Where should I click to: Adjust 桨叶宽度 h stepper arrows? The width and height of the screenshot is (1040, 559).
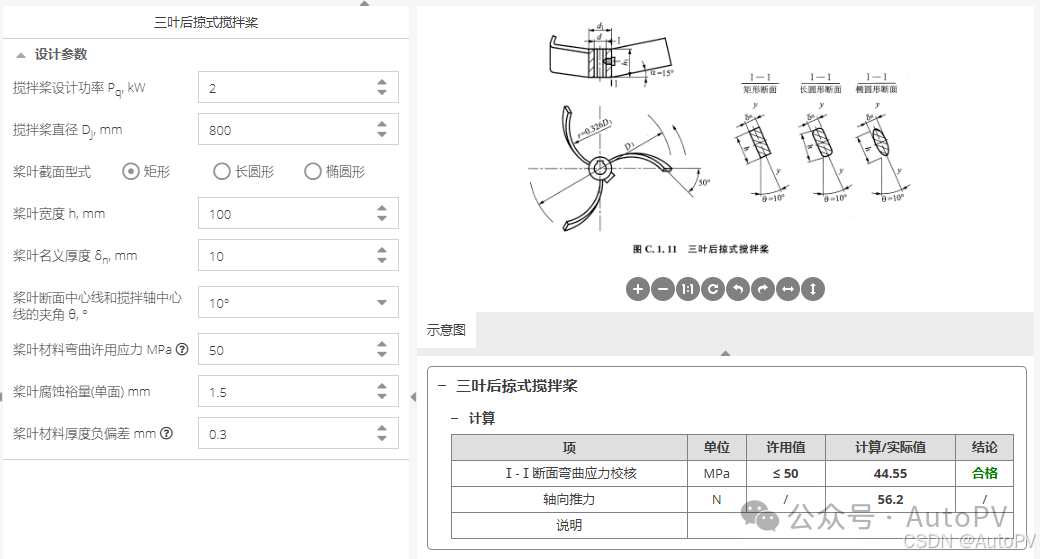[x=381, y=214]
